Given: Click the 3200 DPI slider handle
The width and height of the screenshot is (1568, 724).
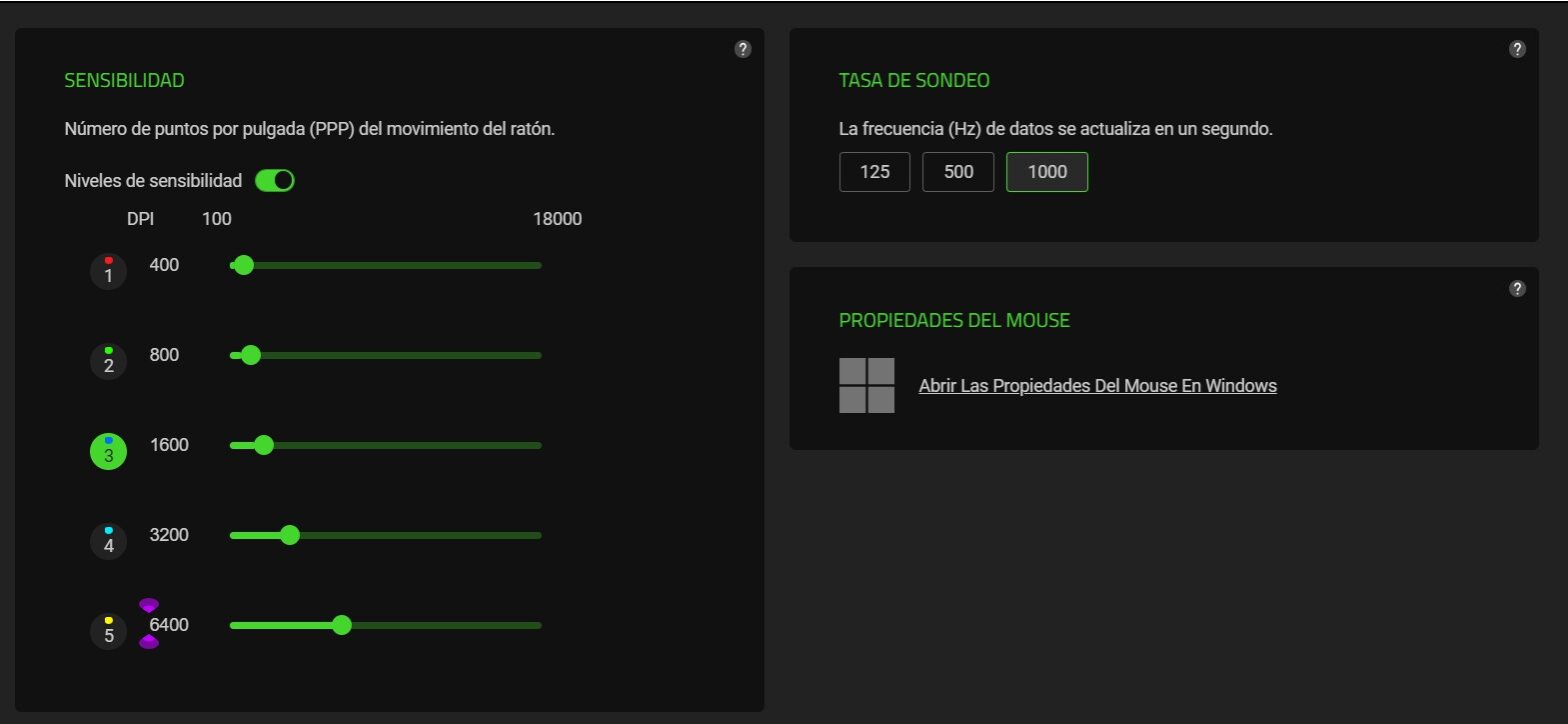Looking at the screenshot, I should coord(290,535).
